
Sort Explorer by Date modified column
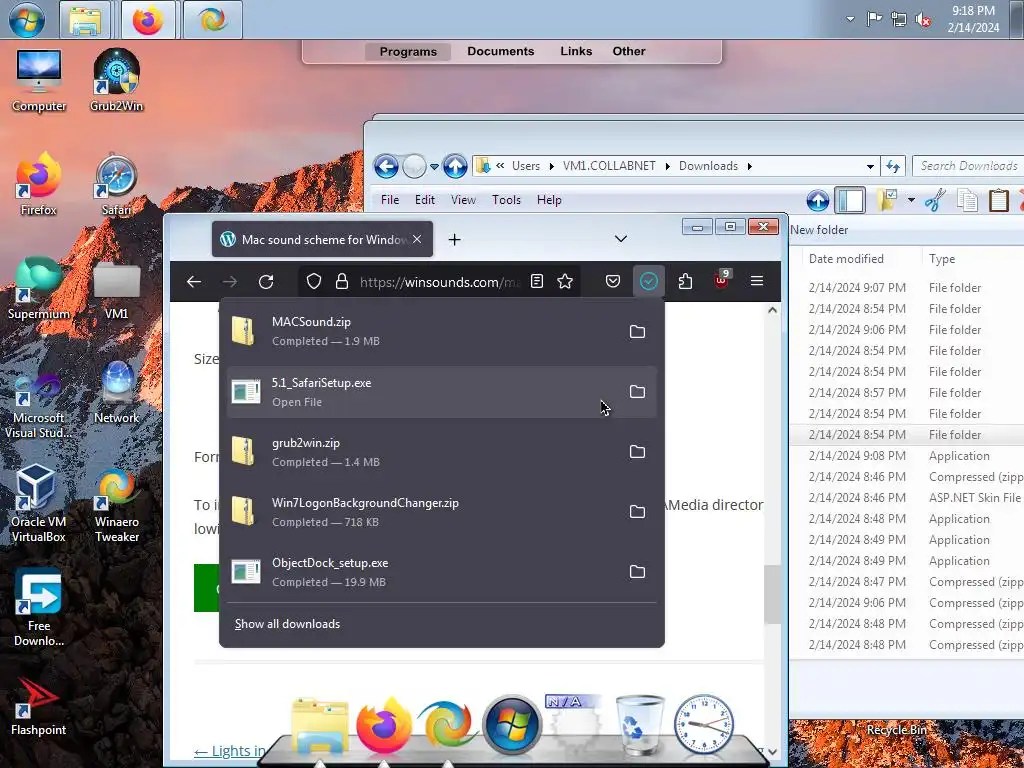pyautogui.click(x=846, y=259)
